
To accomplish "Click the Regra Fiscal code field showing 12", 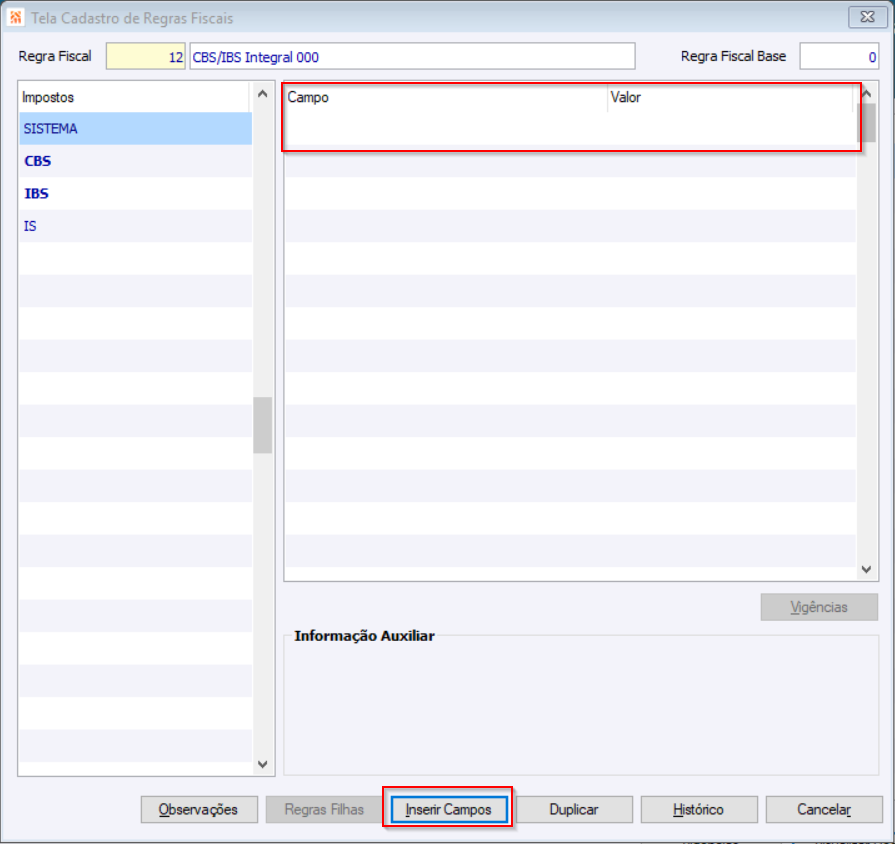I will pos(146,56).
